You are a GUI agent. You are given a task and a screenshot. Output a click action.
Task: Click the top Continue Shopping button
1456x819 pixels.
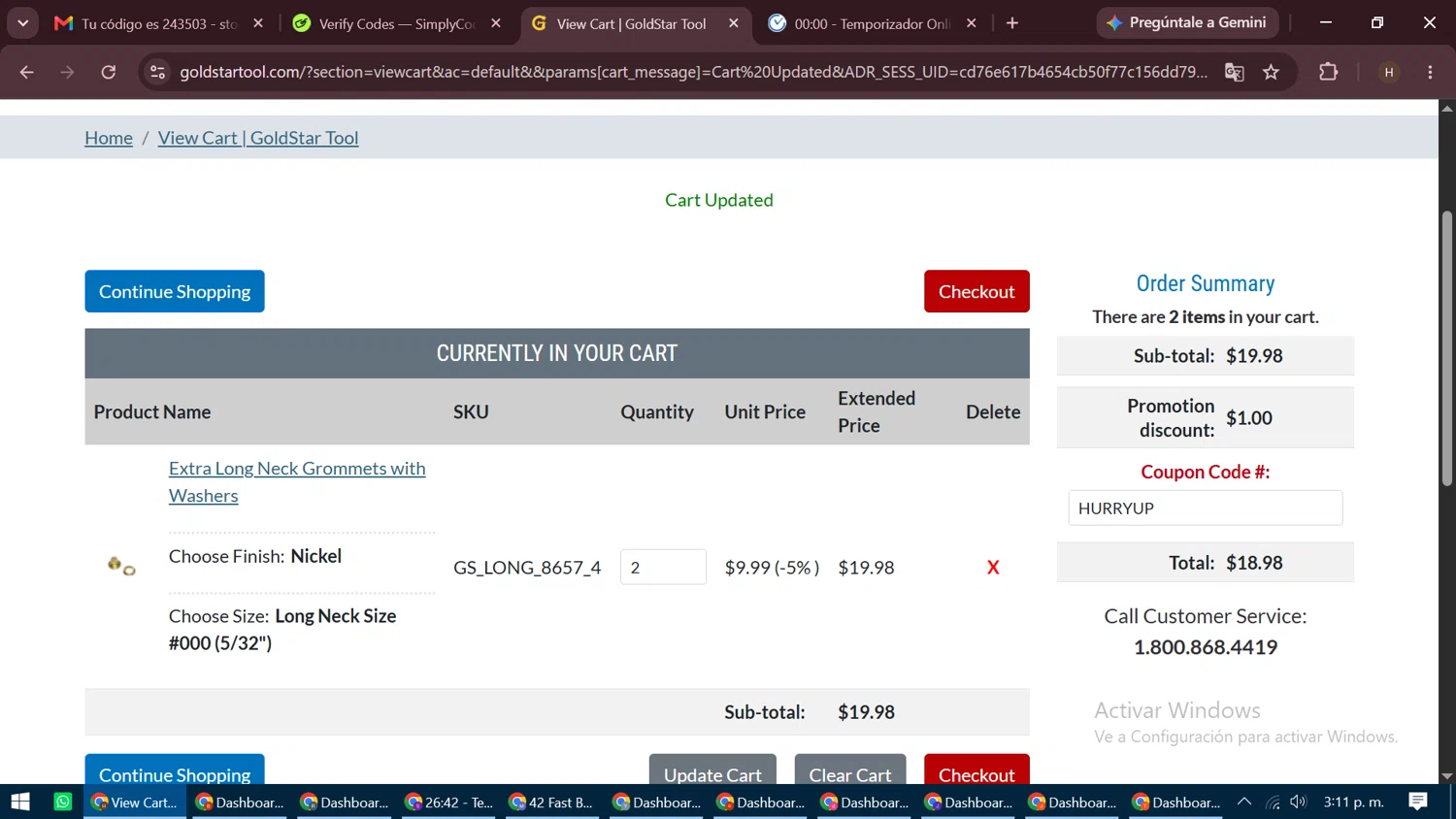click(x=175, y=291)
